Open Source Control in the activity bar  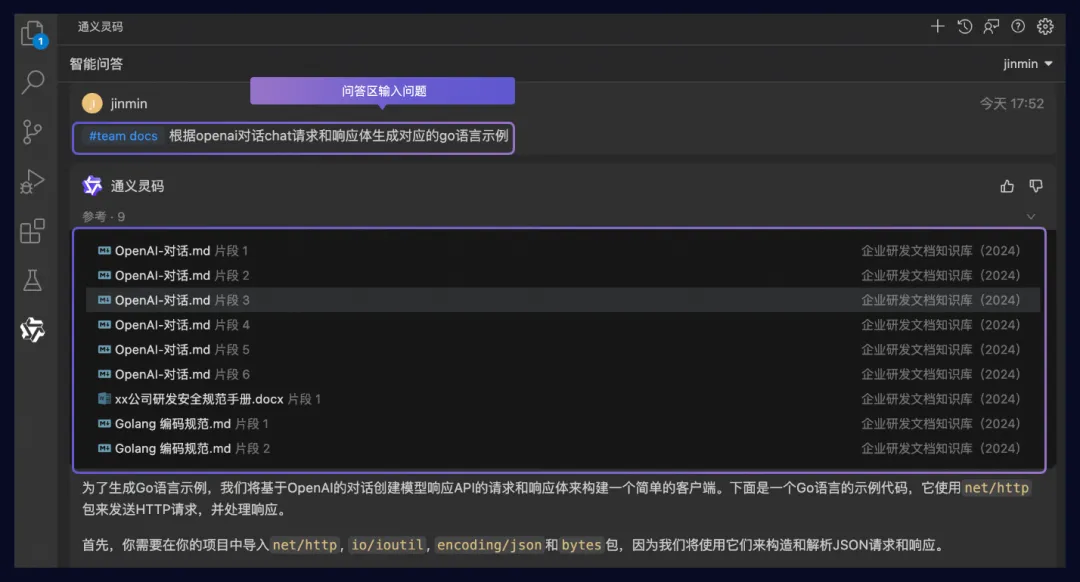coord(30,131)
